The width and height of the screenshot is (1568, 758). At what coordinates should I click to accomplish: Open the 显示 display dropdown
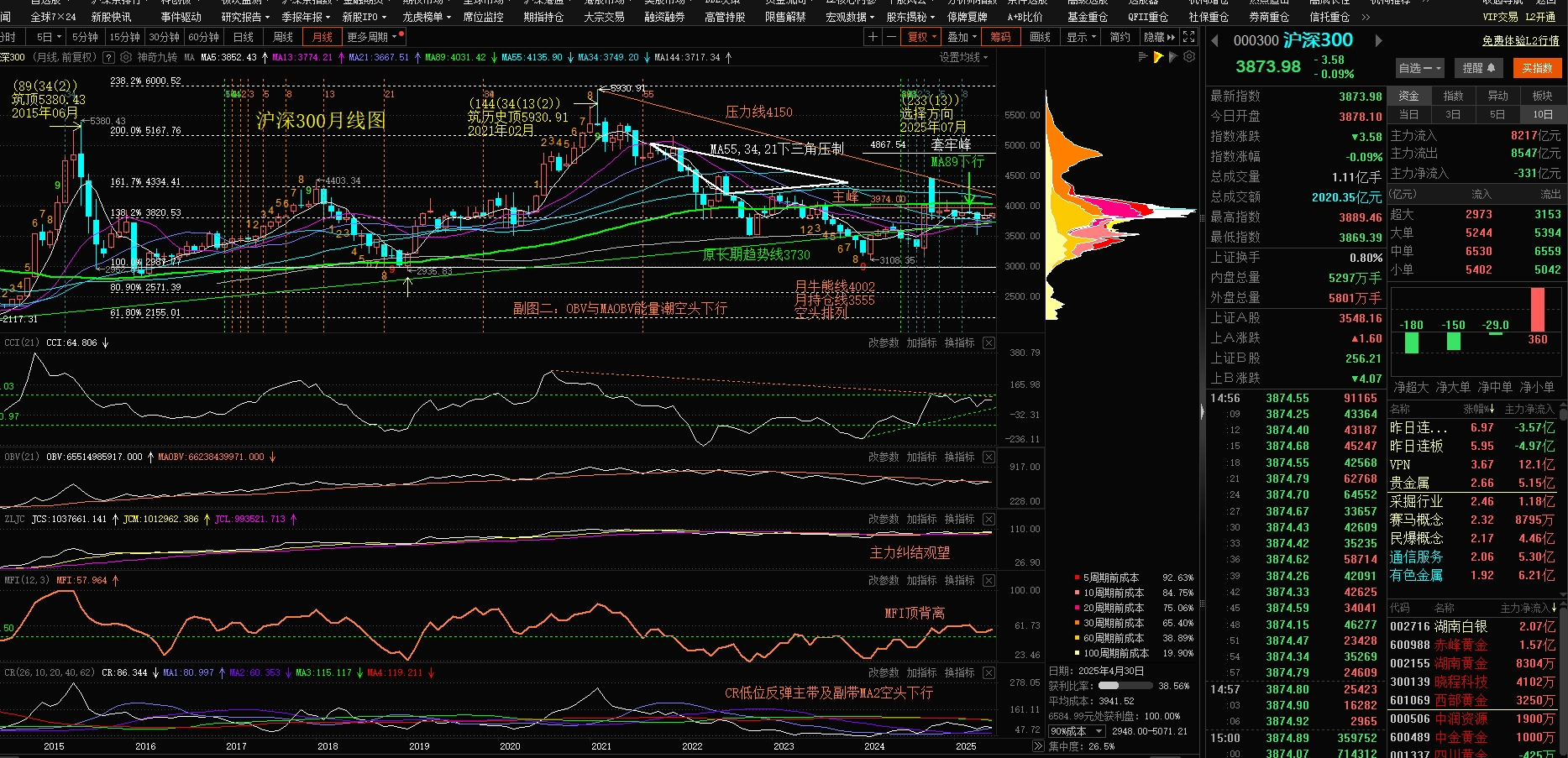pos(1082,37)
